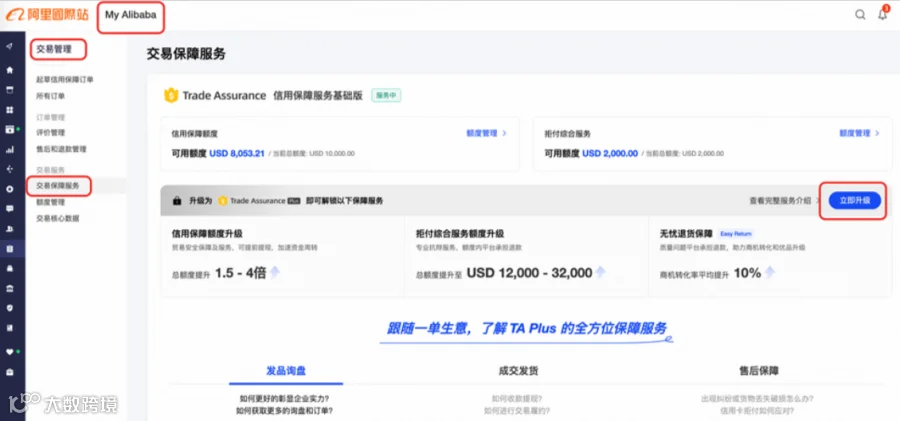Image resolution: width=900 pixels, height=421 pixels.
Task: Switch to the 成交发货 tab
Action: [x=518, y=371]
